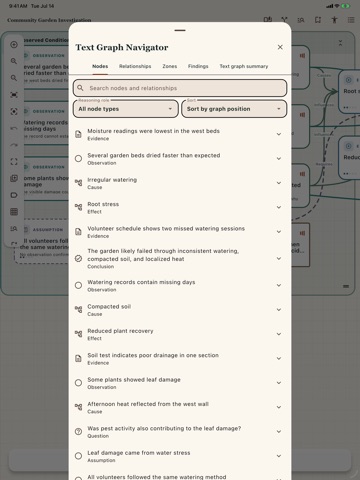
Task: Open the Text graph summary tab
Action: (244, 66)
